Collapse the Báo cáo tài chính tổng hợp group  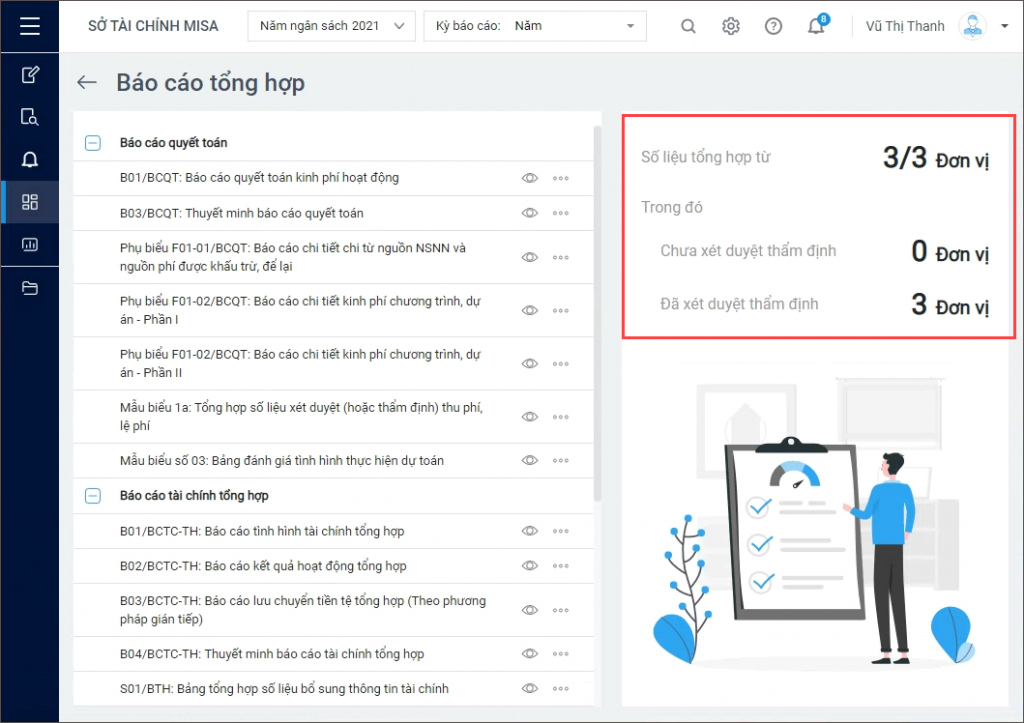92,495
